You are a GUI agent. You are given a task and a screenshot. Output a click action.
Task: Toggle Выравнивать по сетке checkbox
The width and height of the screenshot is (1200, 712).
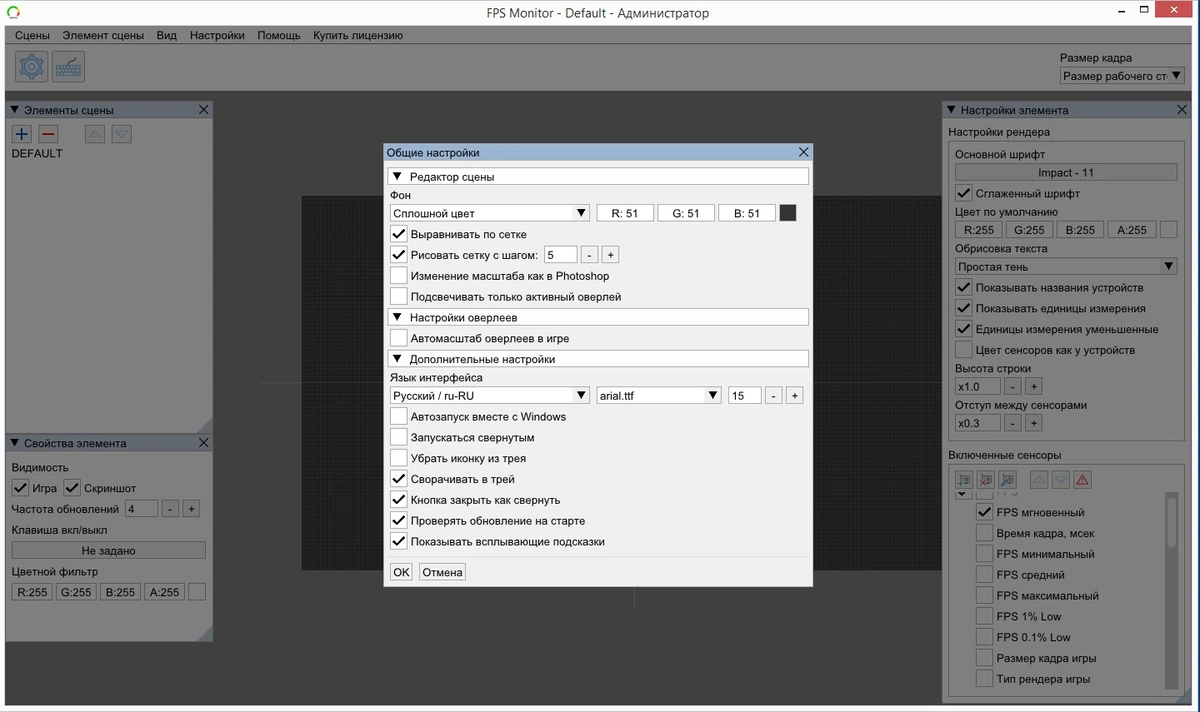(399, 234)
